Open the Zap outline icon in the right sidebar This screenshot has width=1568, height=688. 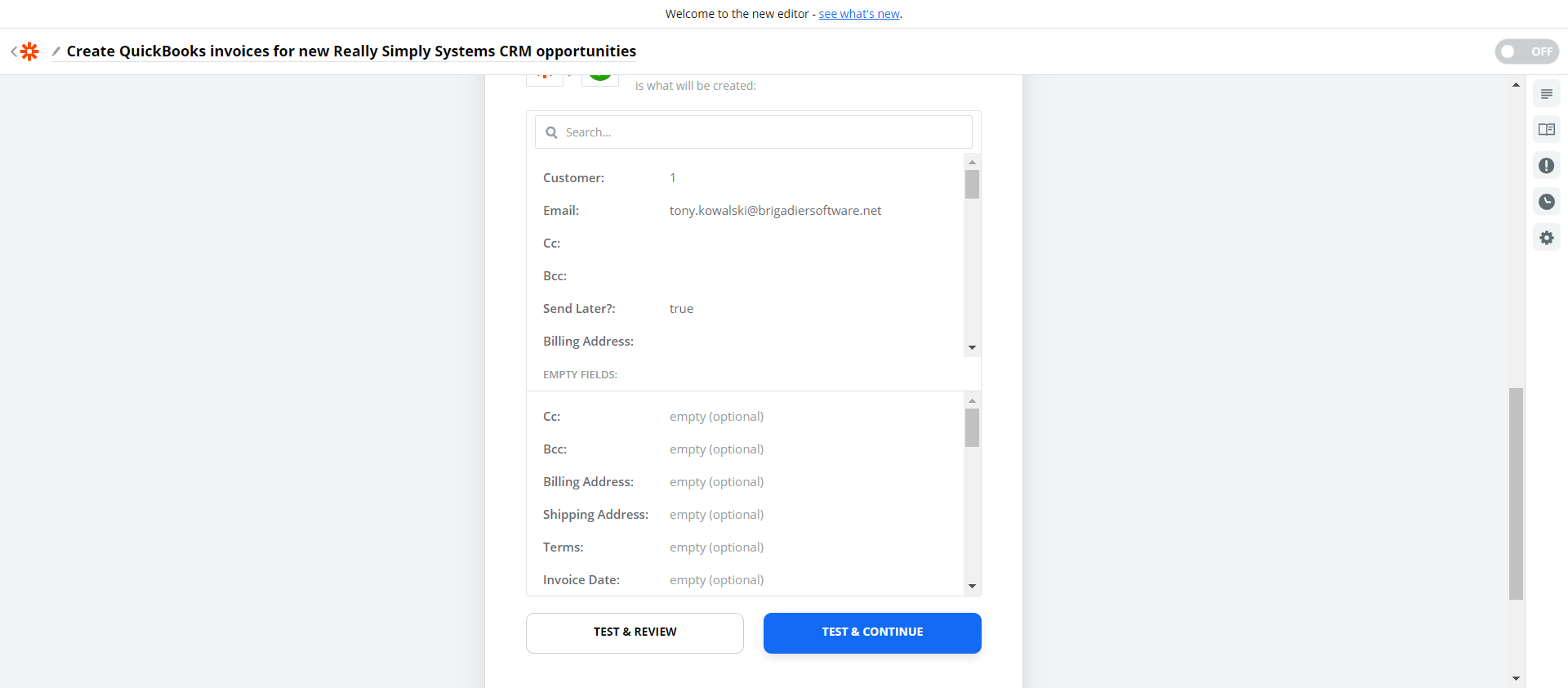click(x=1546, y=94)
